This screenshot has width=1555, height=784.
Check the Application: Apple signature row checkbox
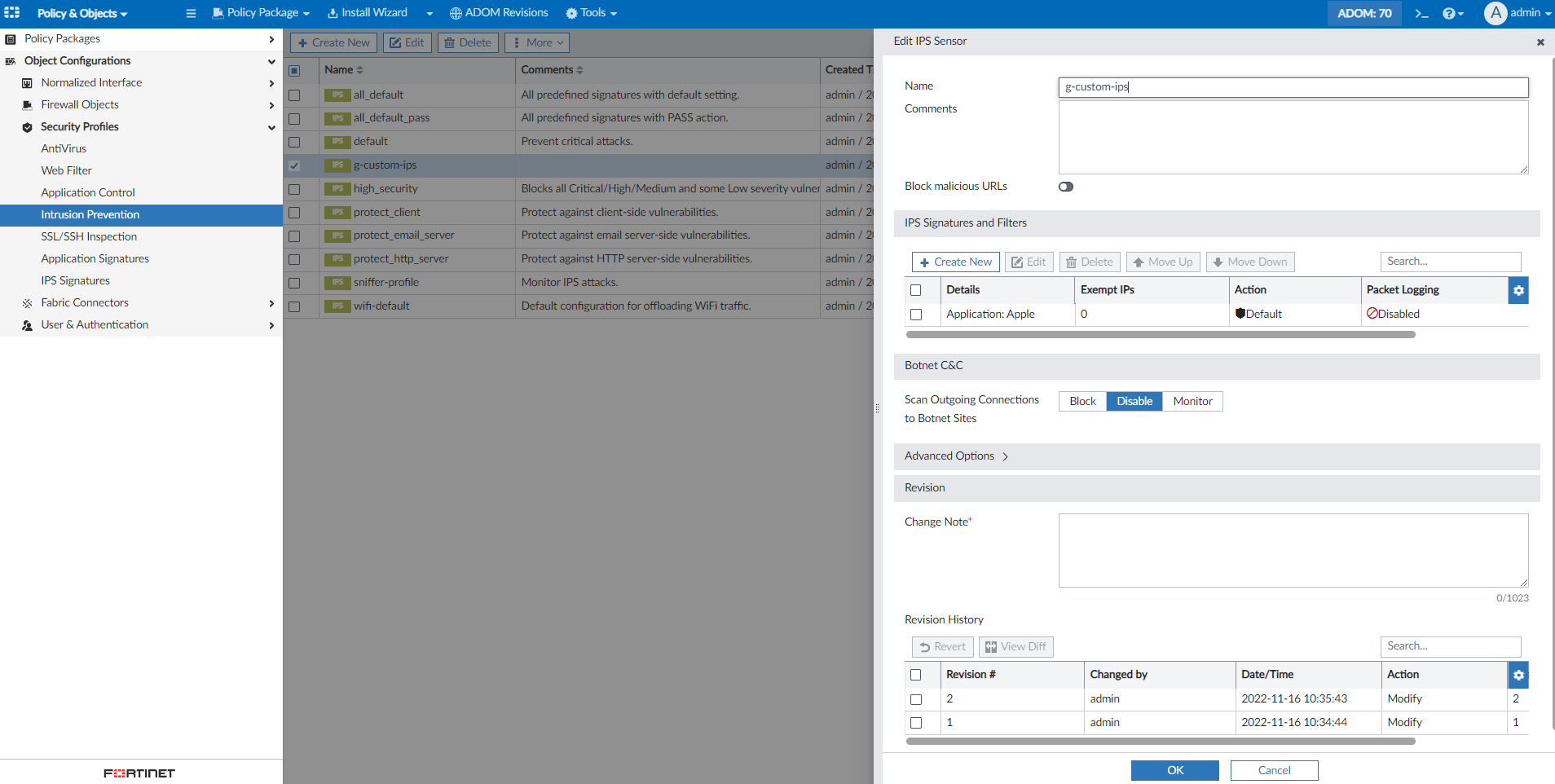916,315
